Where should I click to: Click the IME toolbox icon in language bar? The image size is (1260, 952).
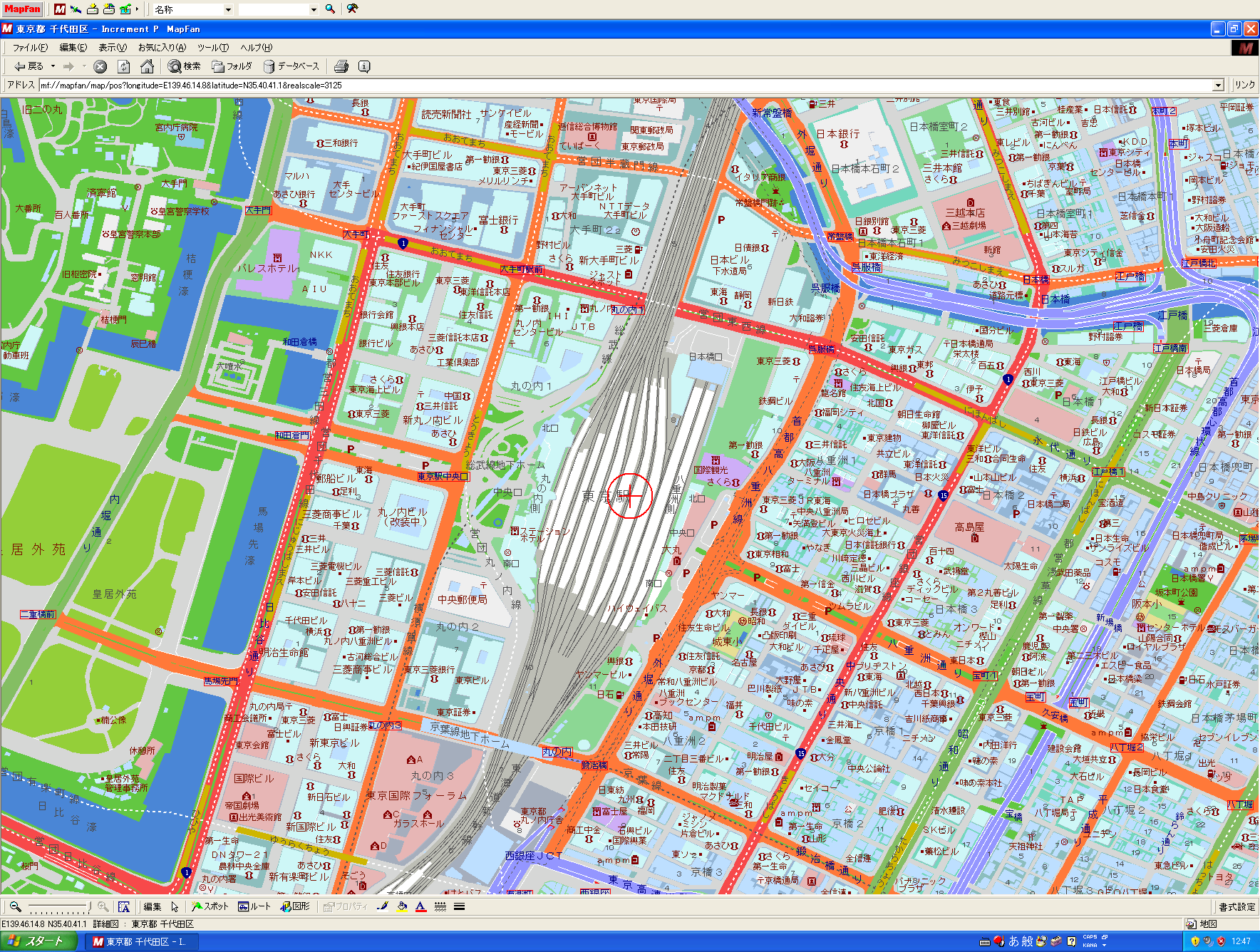pos(1056,941)
